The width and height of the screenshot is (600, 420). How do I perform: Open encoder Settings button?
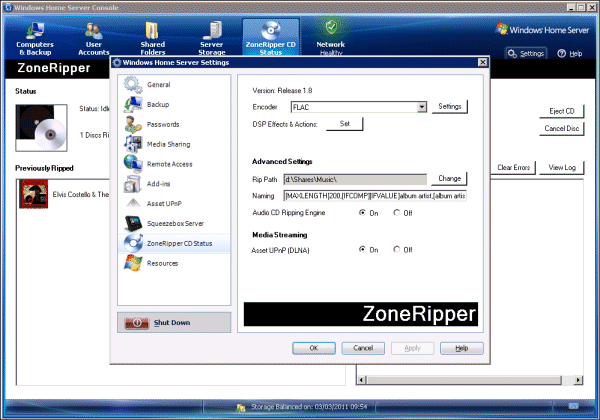[450, 106]
